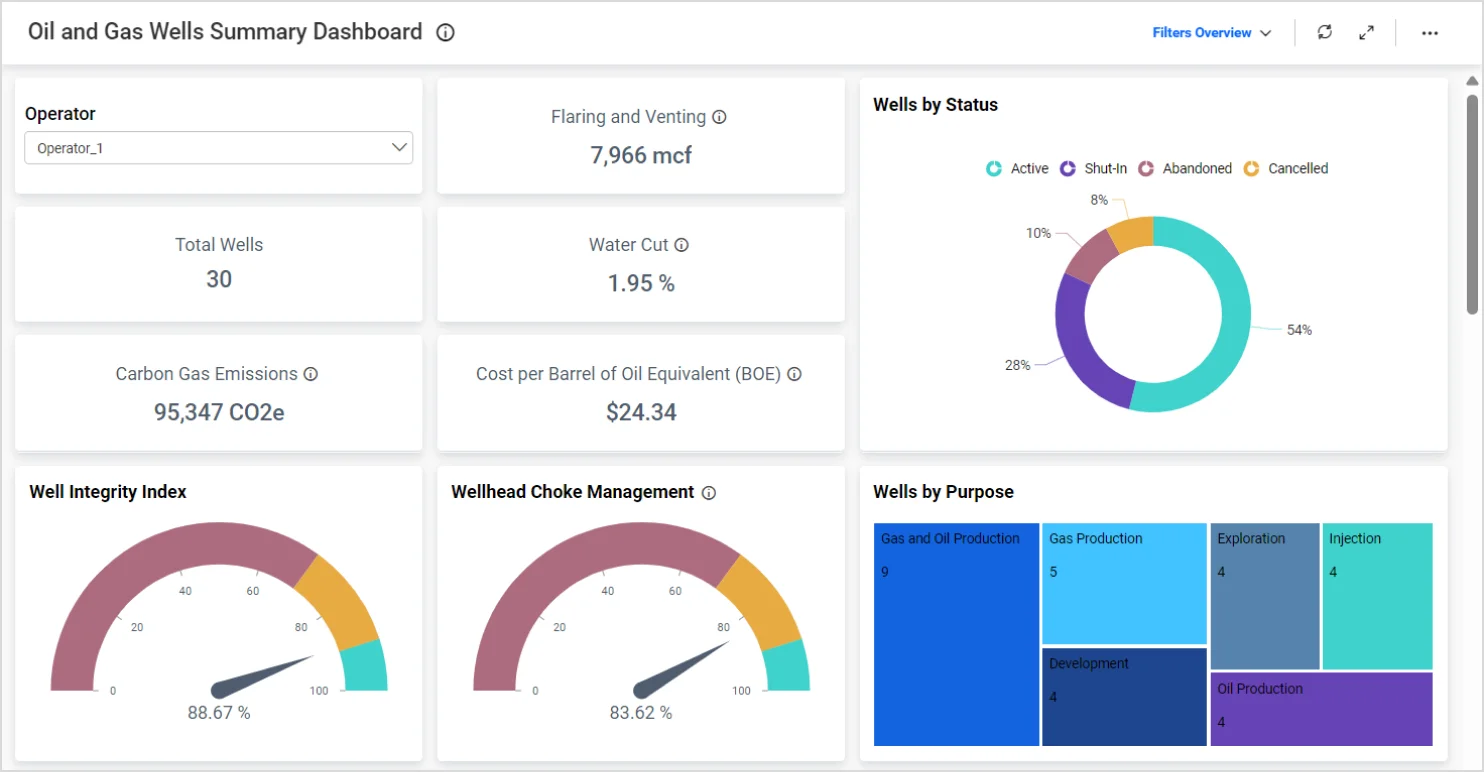The height and width of the screenshot is (772, 1484).
Task: Toggle the Abandoned legend item
Action: pos(1186,169)
